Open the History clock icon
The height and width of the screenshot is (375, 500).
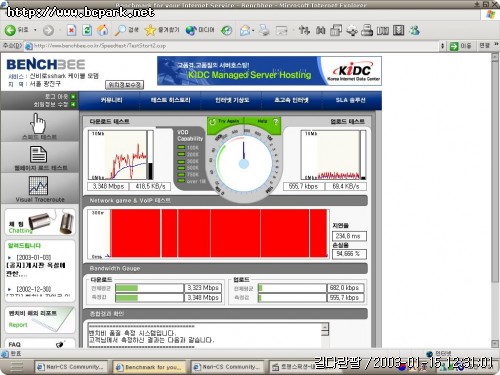227,30
